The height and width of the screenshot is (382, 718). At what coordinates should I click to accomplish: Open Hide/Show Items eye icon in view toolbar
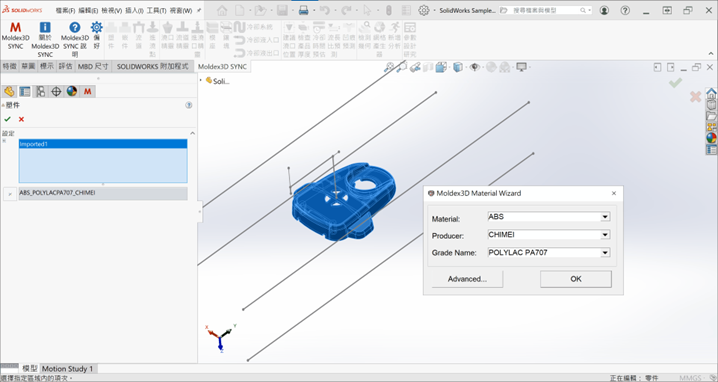point(474,67)
